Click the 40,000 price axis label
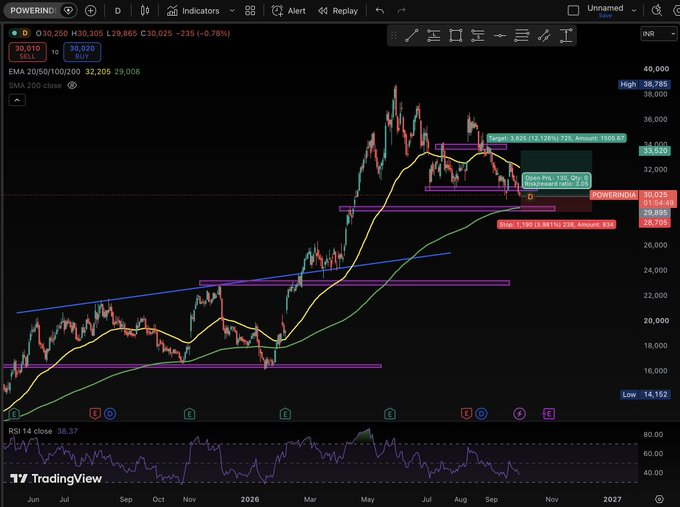Screen dimensions: 680x507 (656, 69)
